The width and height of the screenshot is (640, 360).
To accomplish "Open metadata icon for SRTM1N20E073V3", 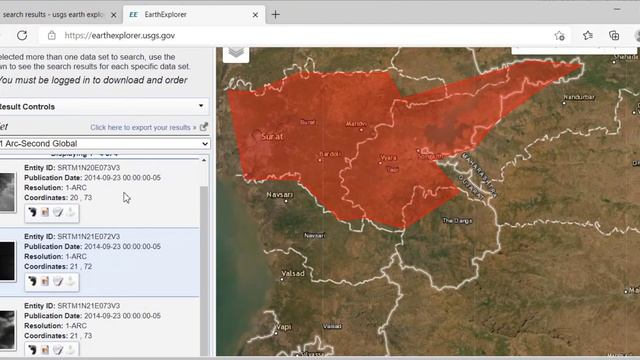I will pos(58,212).
